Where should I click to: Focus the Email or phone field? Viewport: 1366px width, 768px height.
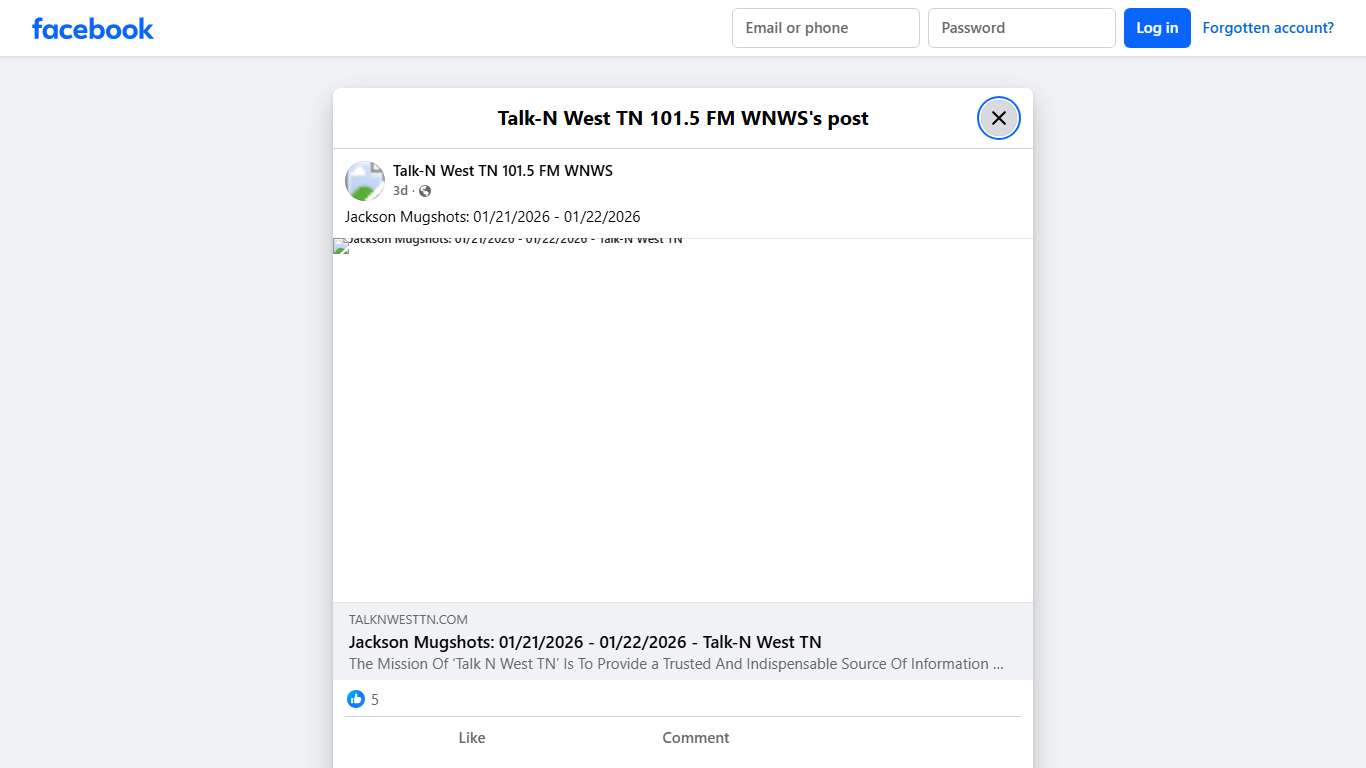(825, 28)
